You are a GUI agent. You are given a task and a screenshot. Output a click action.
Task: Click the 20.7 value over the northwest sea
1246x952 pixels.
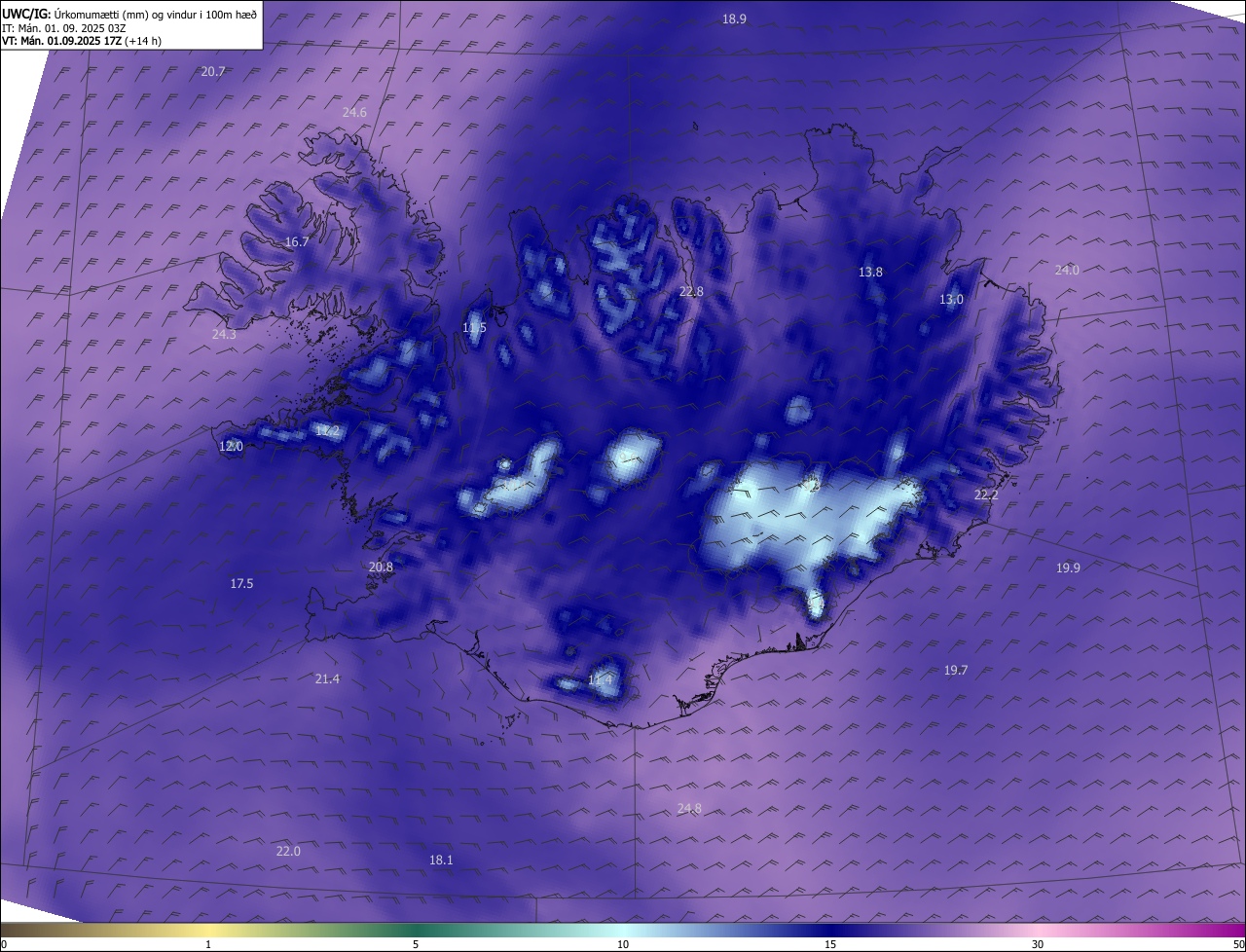point(213,72)
